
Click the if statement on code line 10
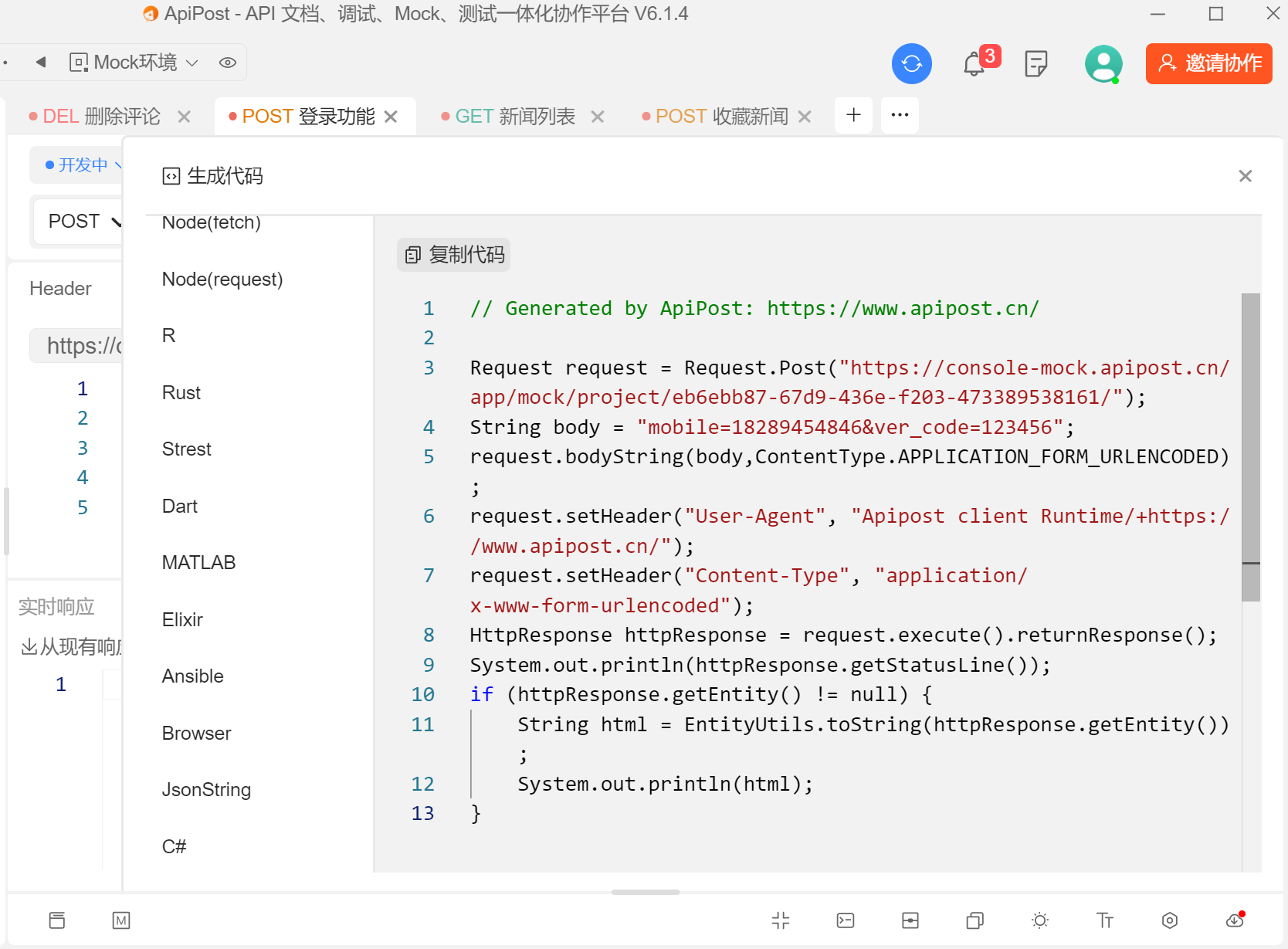click(x=701, y=695)
